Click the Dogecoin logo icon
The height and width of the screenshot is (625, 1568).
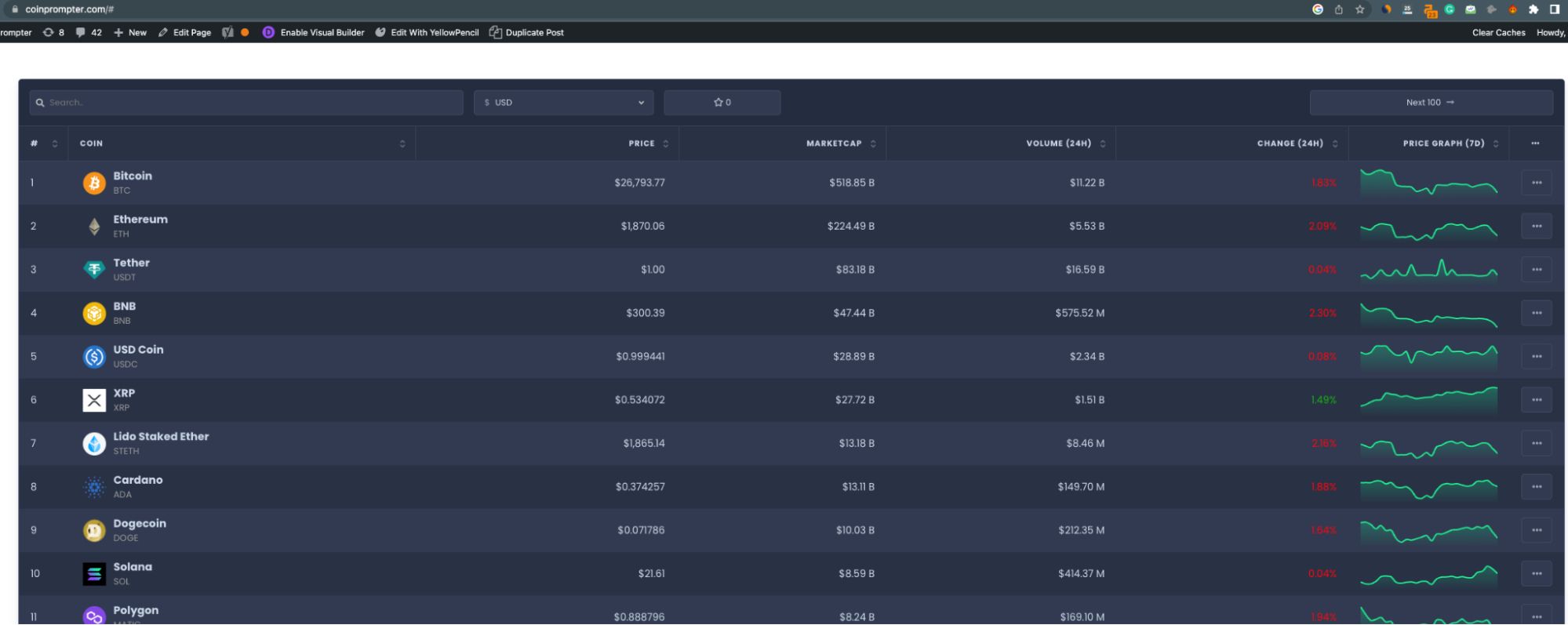(x=94, y=531)
